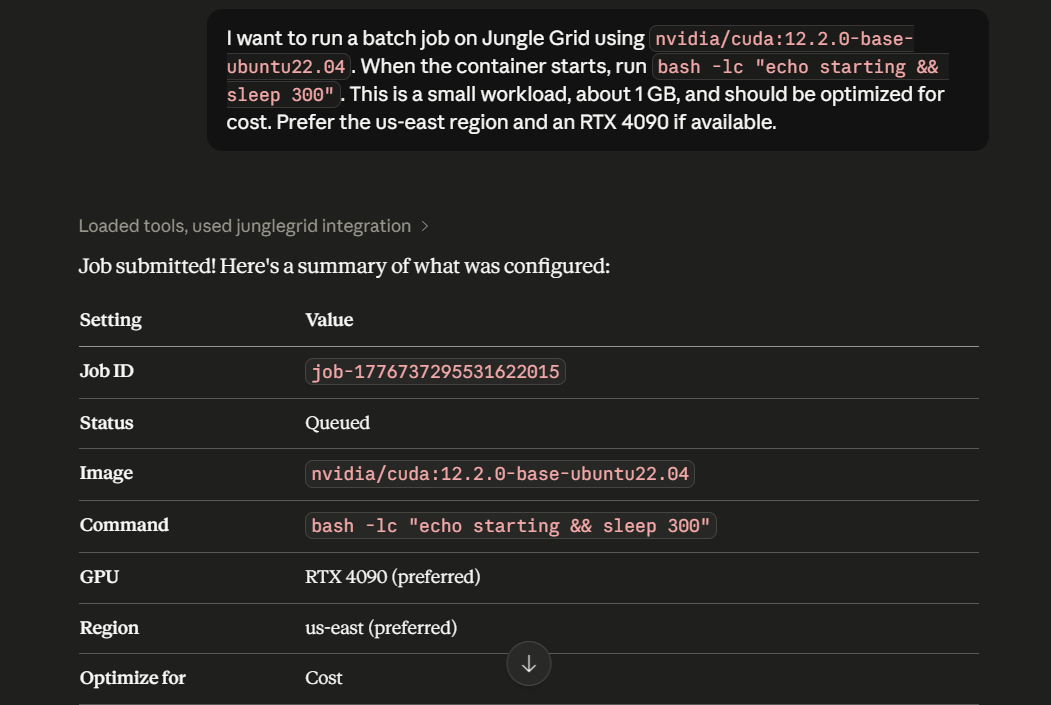1051x705 pixels.
Task: Select the bash -lc command code snippet
Action: click(510, 525)
